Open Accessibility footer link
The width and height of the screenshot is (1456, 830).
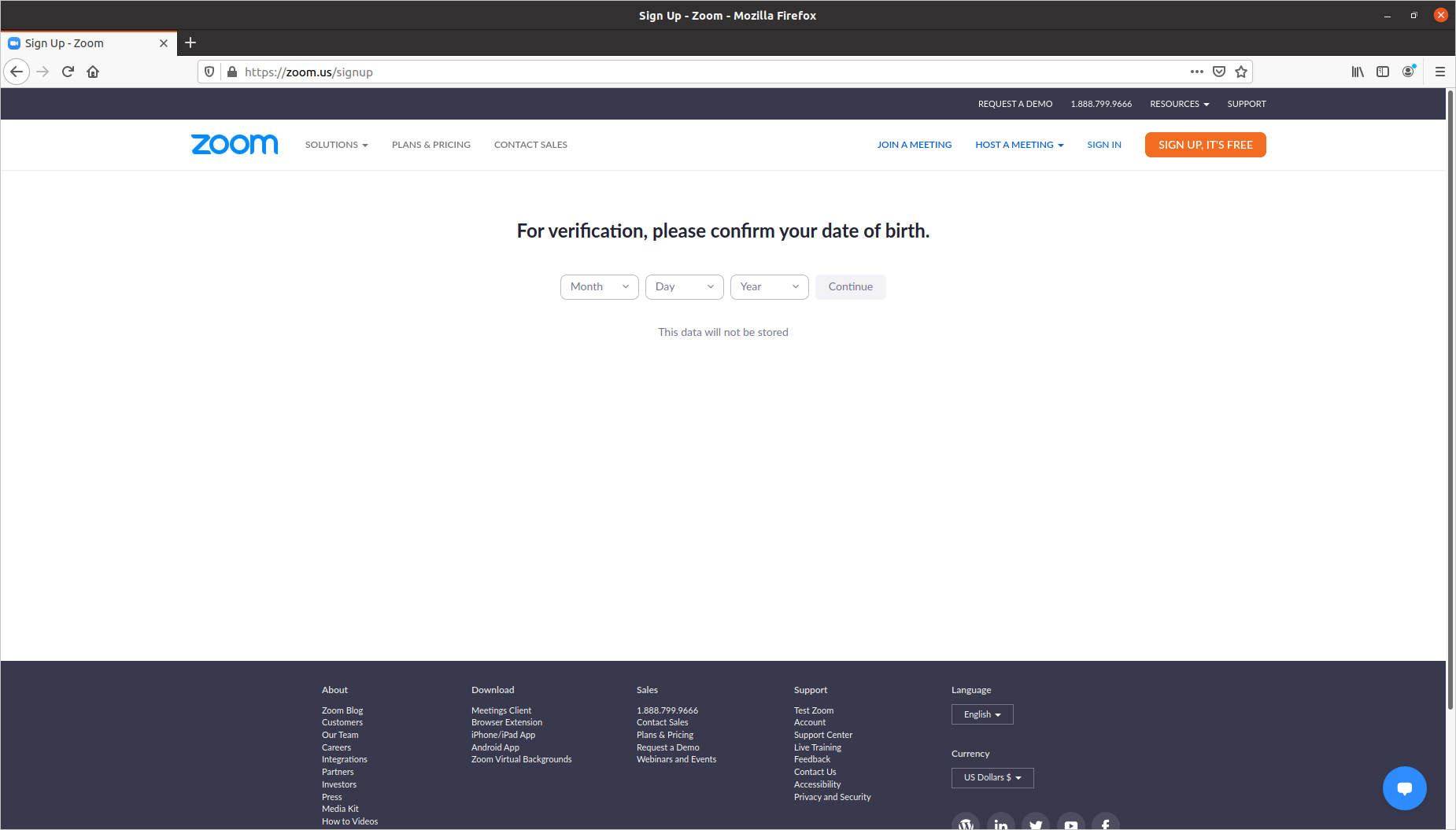(x=817, y=784)
